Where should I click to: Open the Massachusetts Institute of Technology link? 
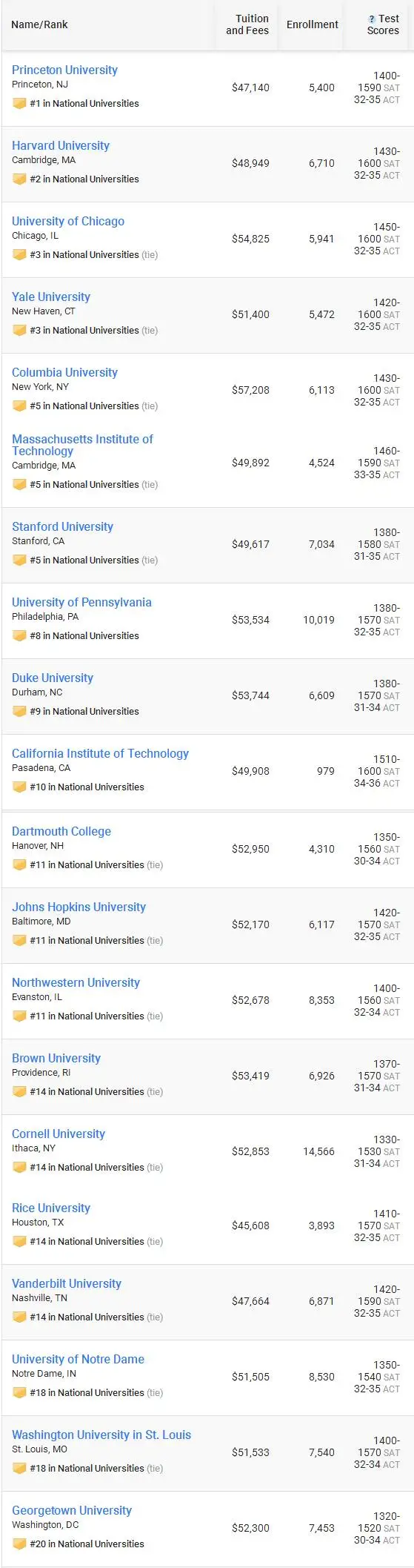tap(82, 445)
